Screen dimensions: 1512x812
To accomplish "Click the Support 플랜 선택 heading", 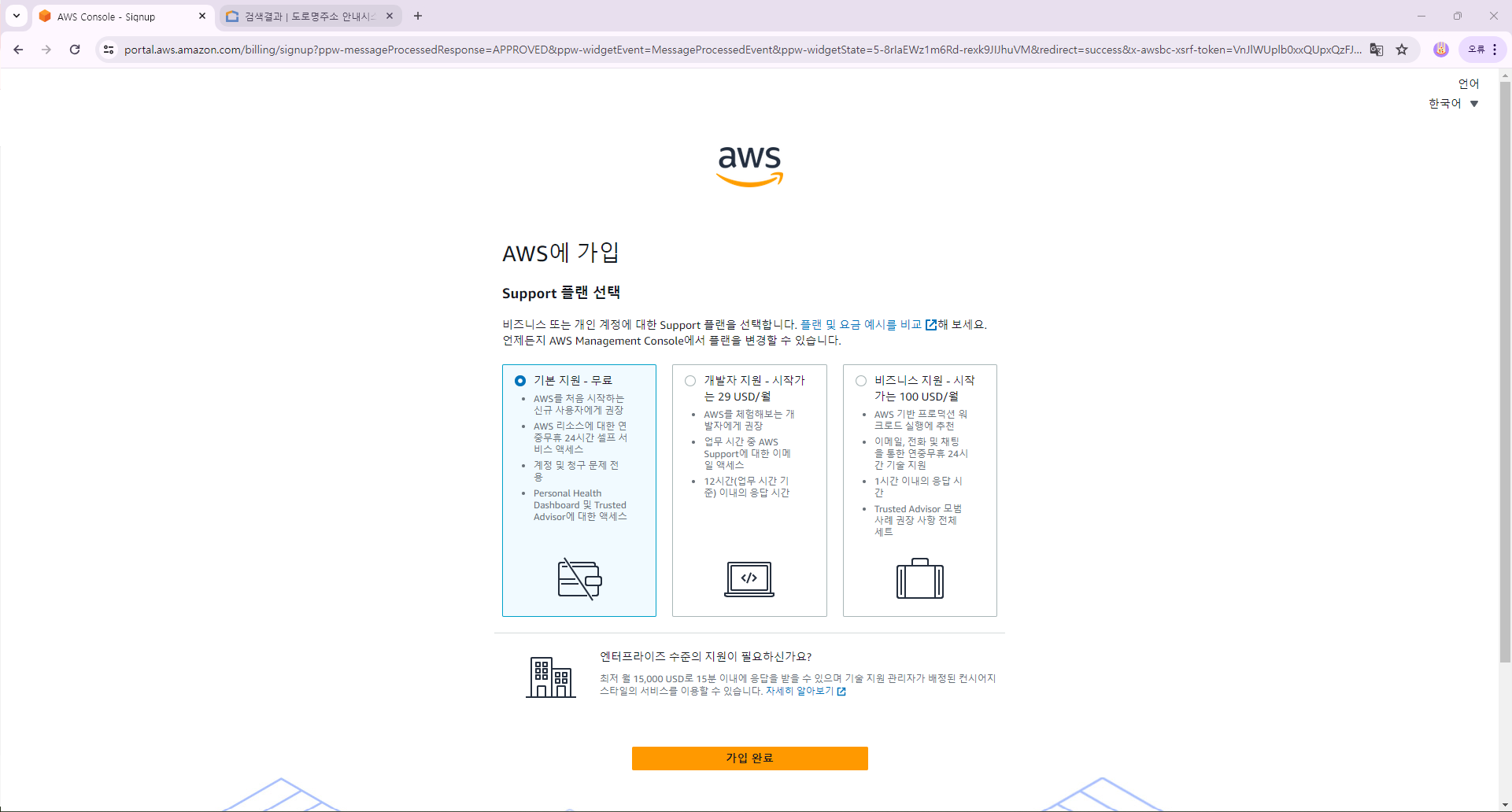I will click(561, 293).
